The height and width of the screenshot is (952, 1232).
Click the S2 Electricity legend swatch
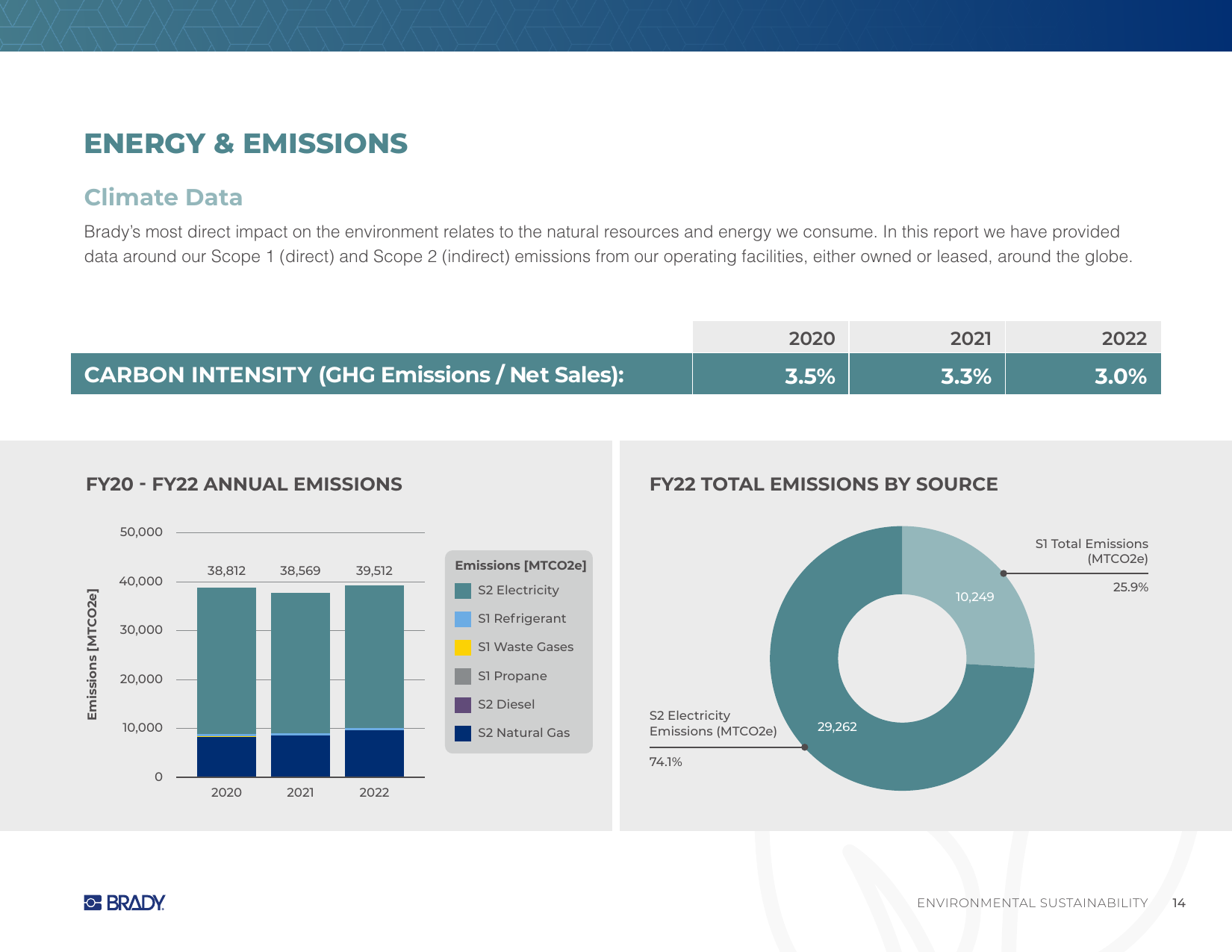[x=463, y=591]
